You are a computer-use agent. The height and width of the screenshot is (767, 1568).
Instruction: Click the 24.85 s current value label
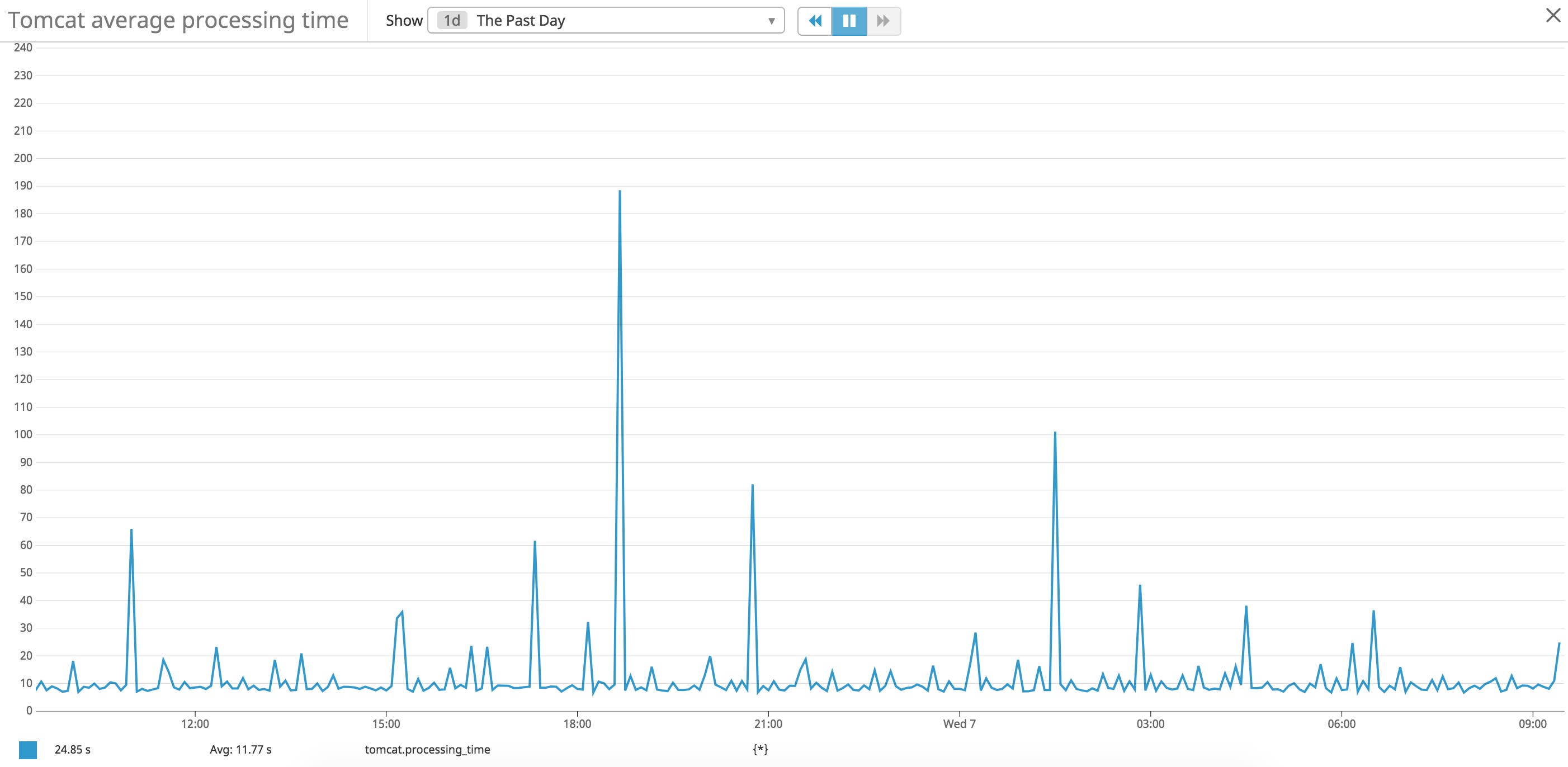tap(73, 750)
